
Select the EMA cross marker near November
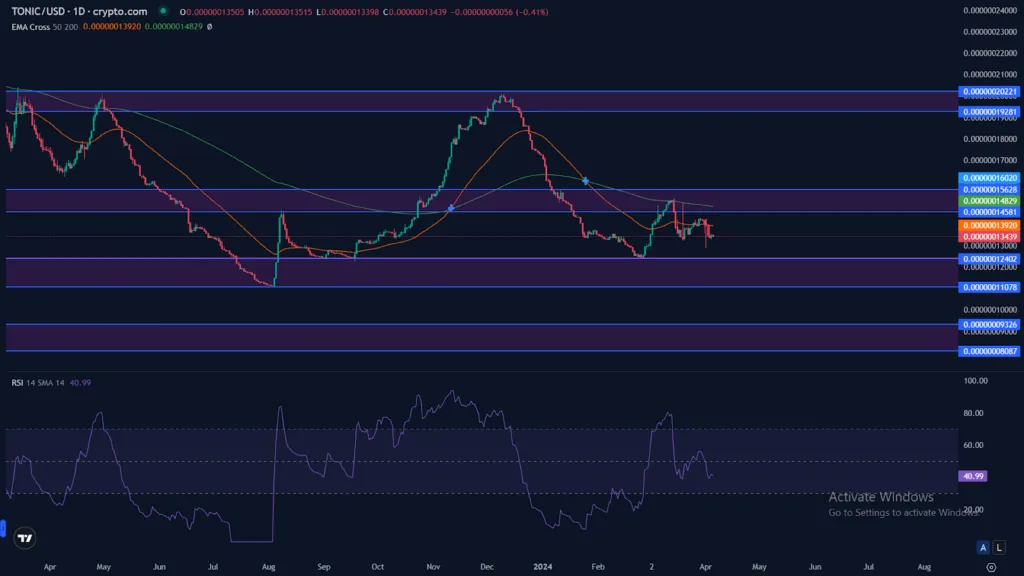tap(451, 208)
